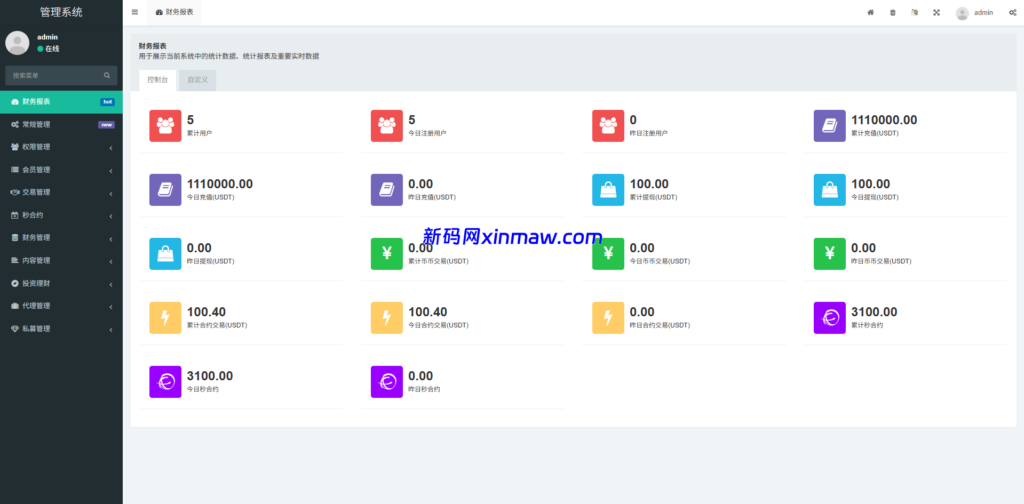Open the settings cogs icon at far right
The width and height of the screenshot is (1024, 504).
click(x=1012, y=12)
